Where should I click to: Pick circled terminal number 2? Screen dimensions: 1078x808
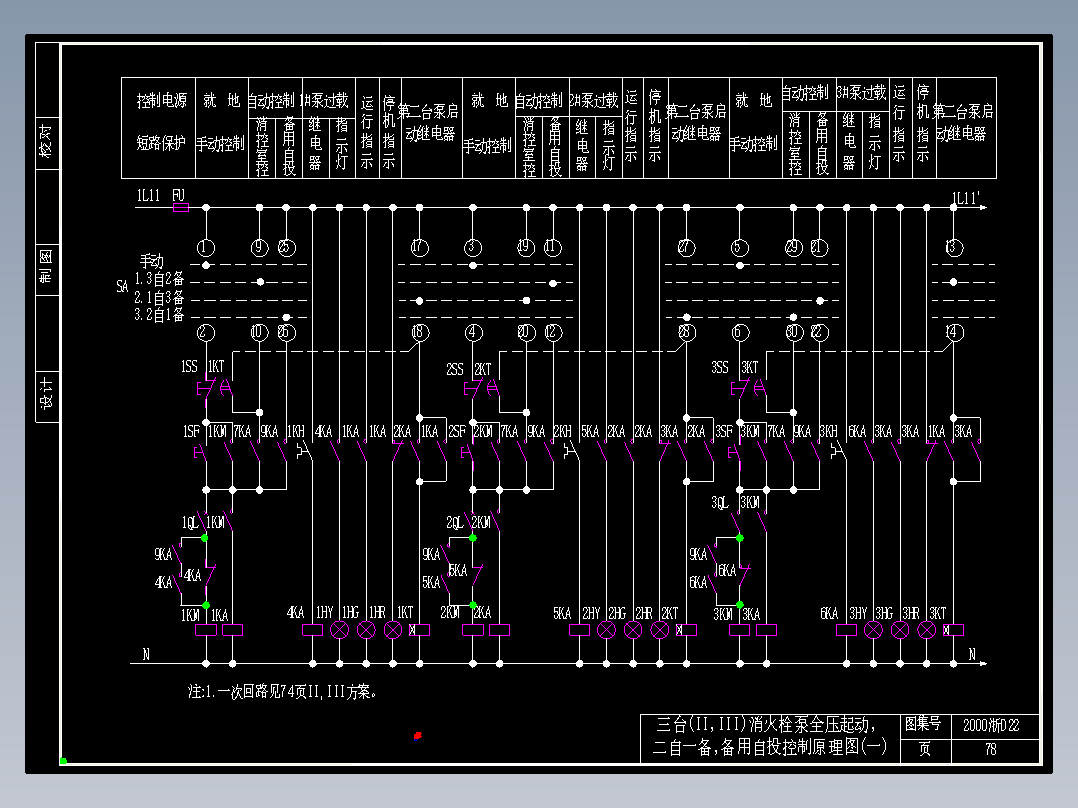(x=206, y=333)
